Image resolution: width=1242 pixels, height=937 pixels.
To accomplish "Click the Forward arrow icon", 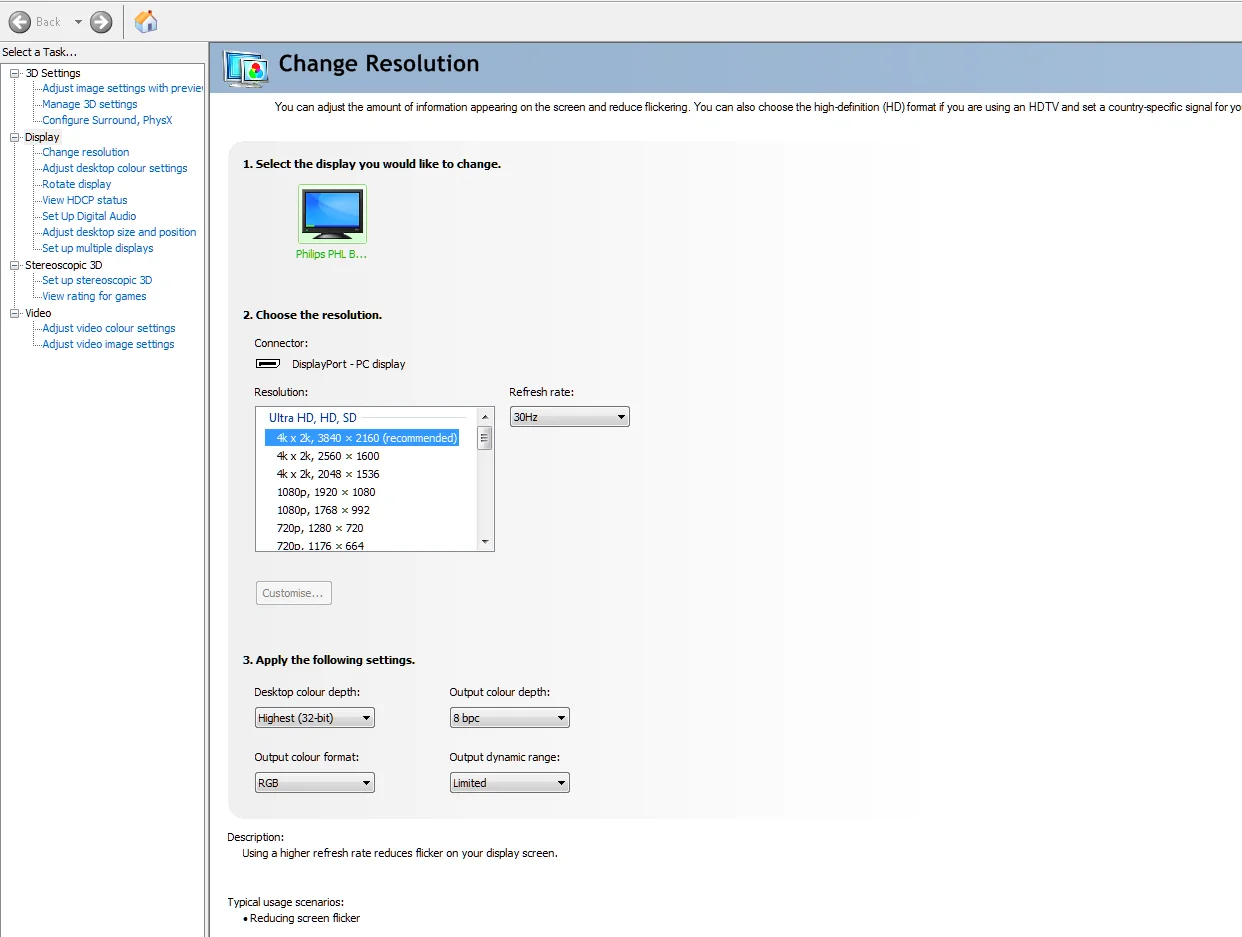I will pyautogui.click(x=101, y=21).
